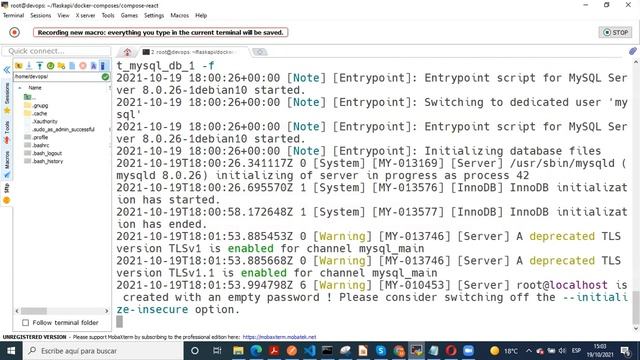Click the last blue SFTP toolbar icon

point(103,66)
